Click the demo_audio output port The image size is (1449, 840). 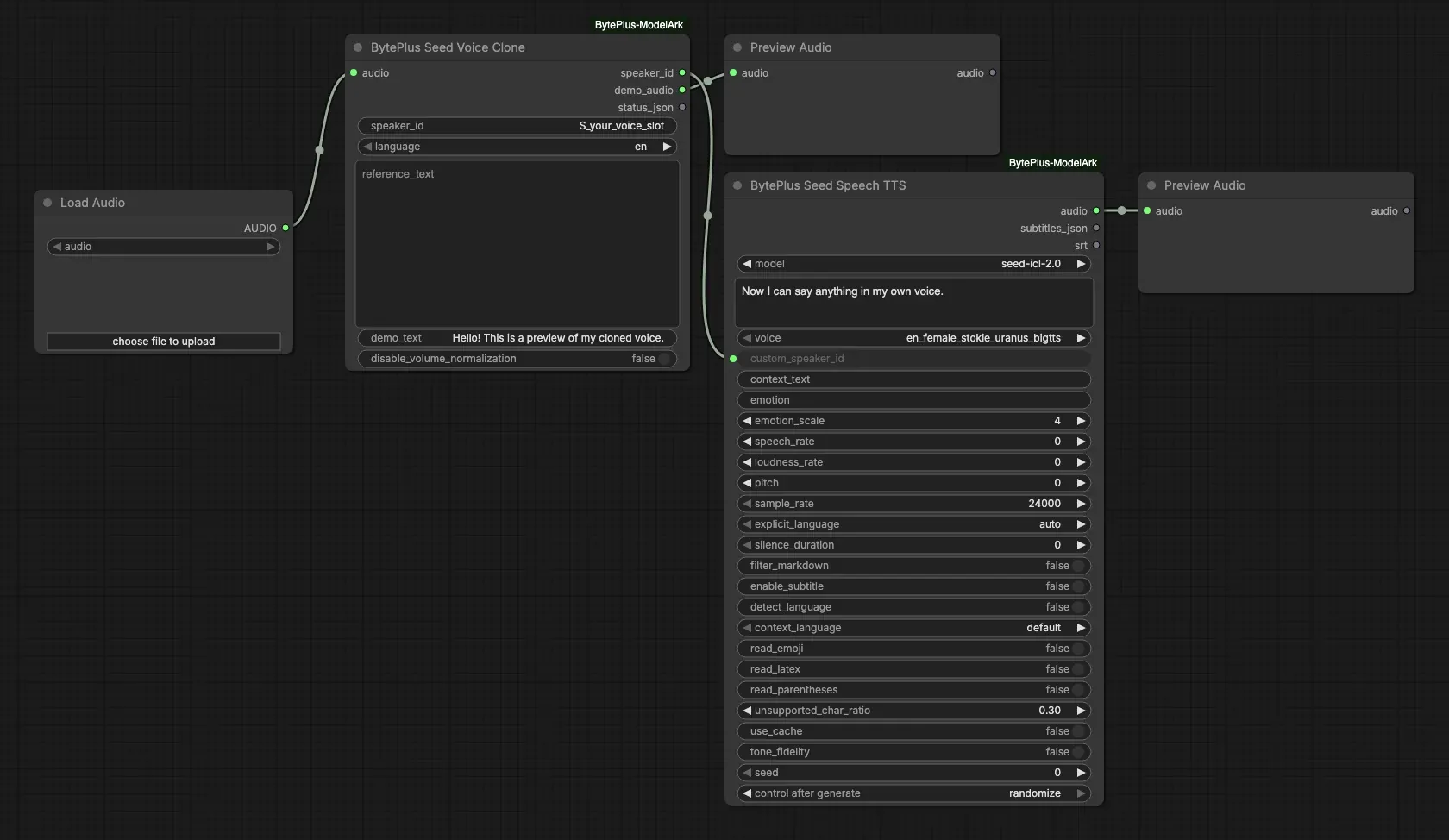click(682, 91)
